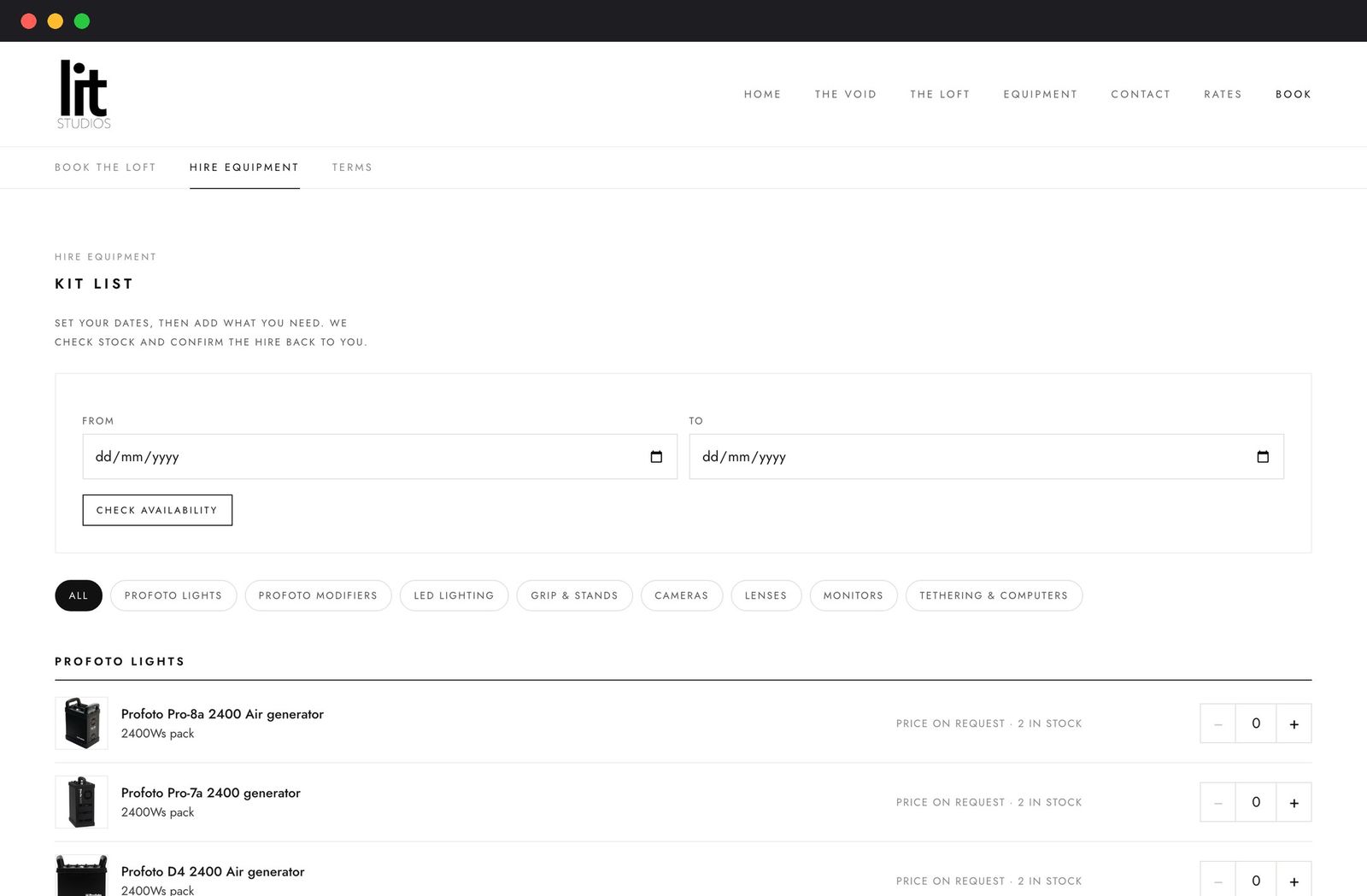Open The Void page
Viewport: 1367px width, 896px height.
(x=846, y=94)
